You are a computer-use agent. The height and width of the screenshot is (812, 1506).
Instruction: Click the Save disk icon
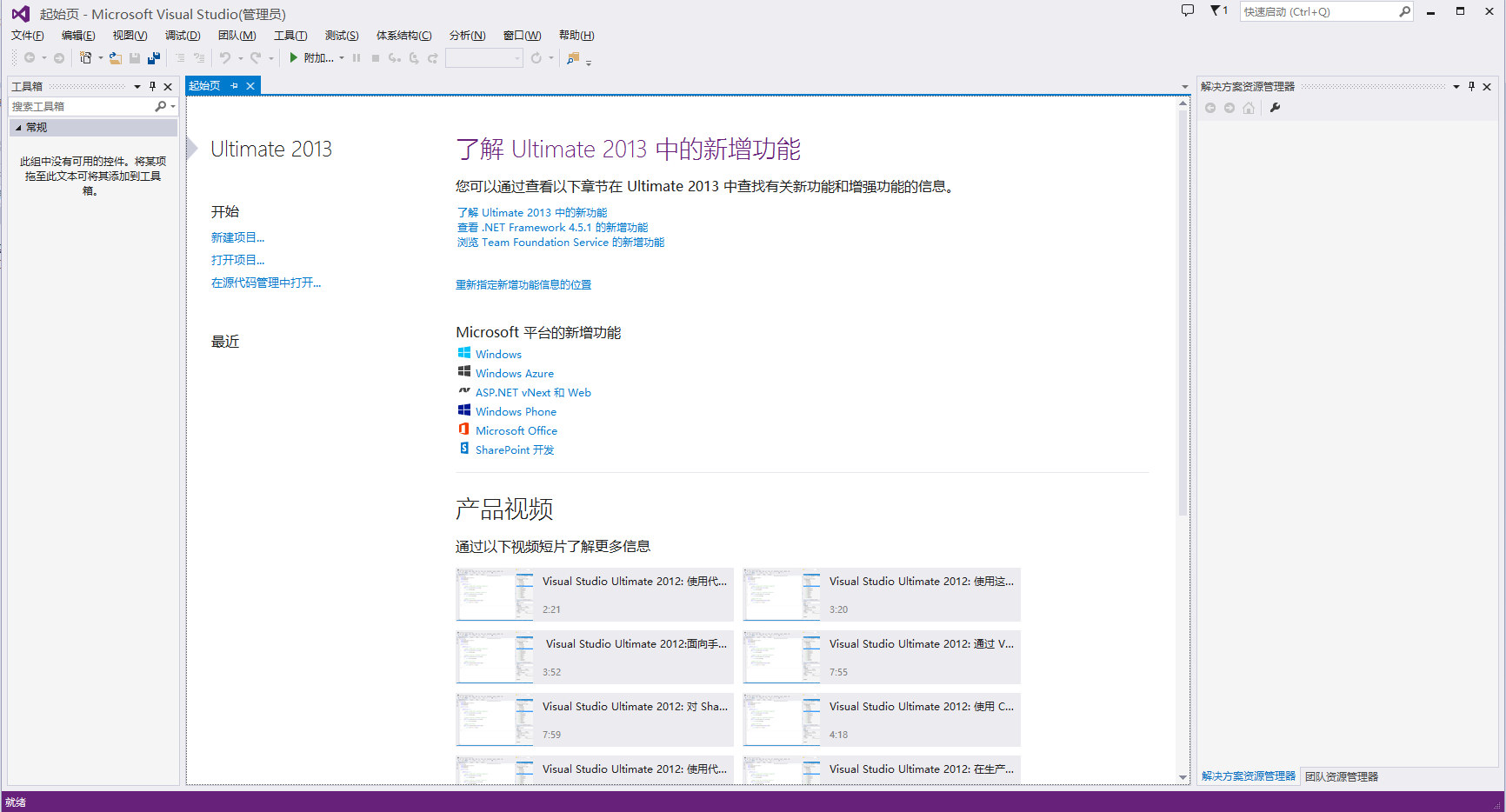coord(135,58)
